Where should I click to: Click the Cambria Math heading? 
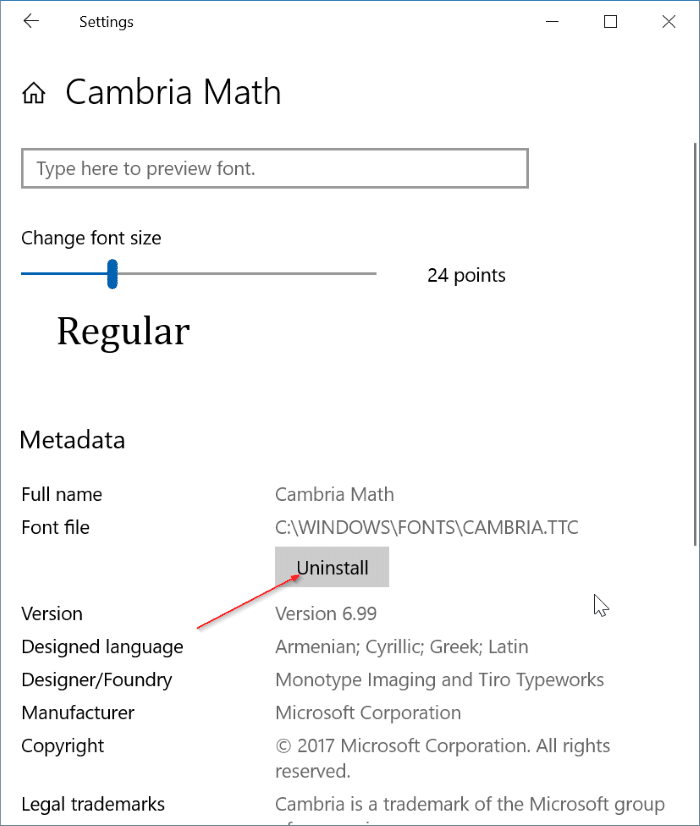tap(172, 92)
